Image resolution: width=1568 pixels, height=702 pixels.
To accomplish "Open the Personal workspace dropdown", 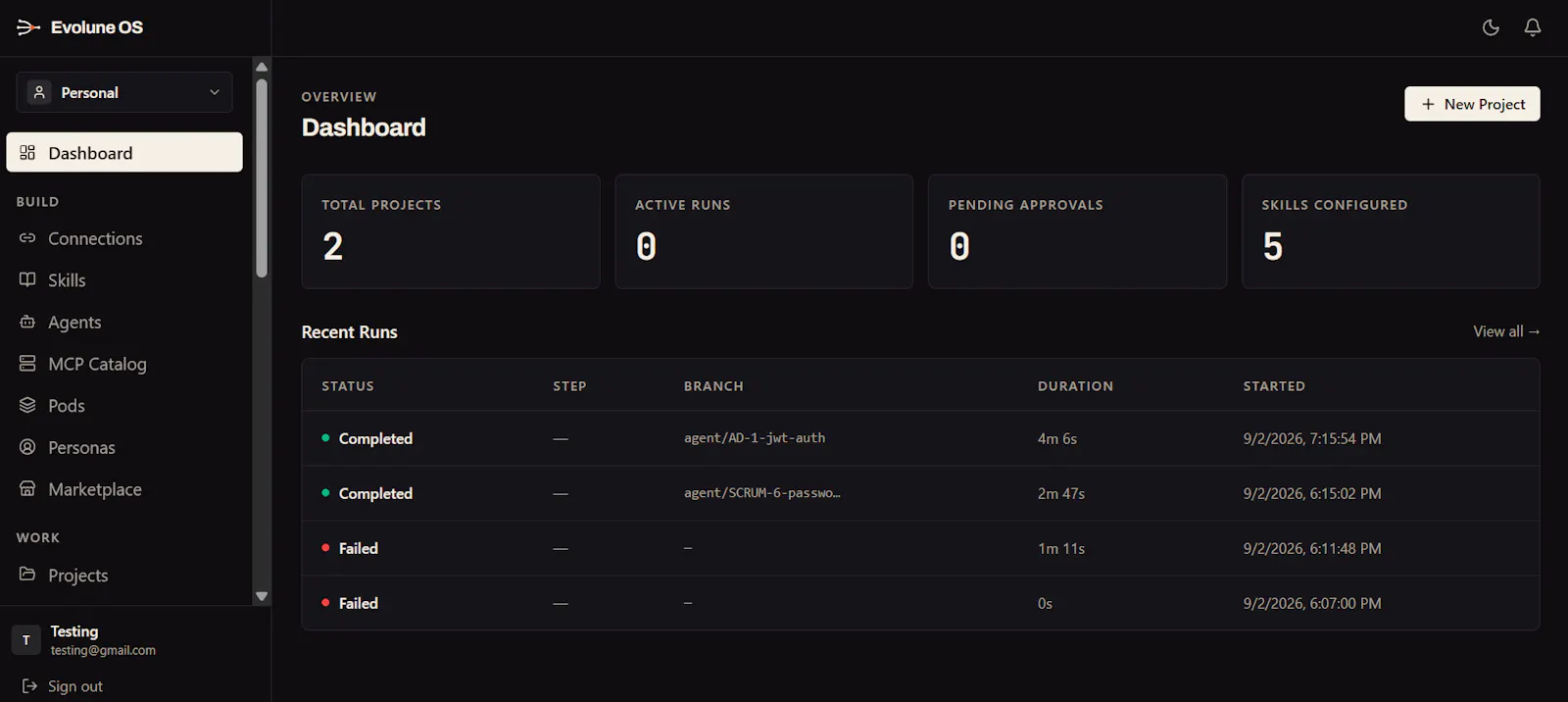I will [x=124, y=92].
